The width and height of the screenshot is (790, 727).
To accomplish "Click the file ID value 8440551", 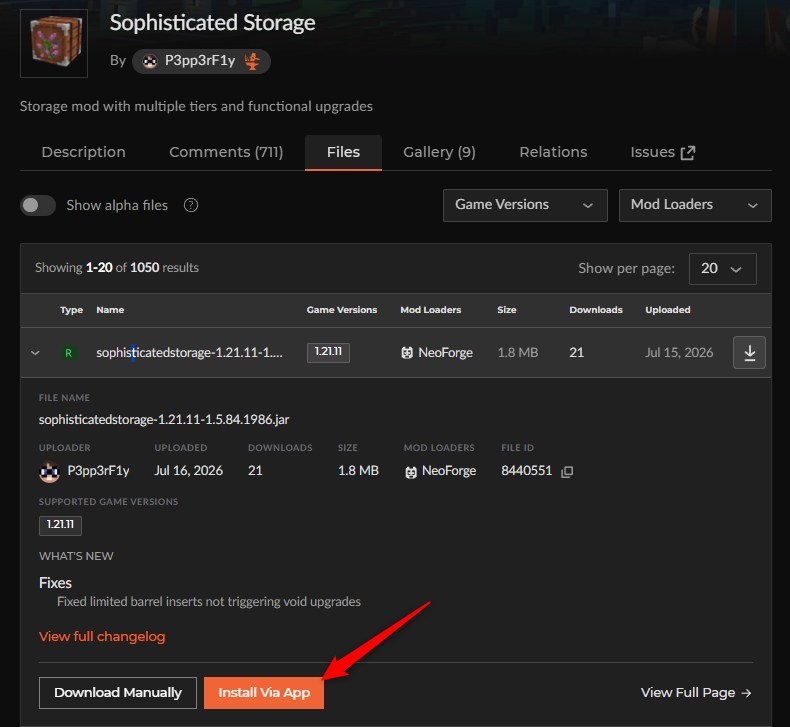I will tap(526, 471).
